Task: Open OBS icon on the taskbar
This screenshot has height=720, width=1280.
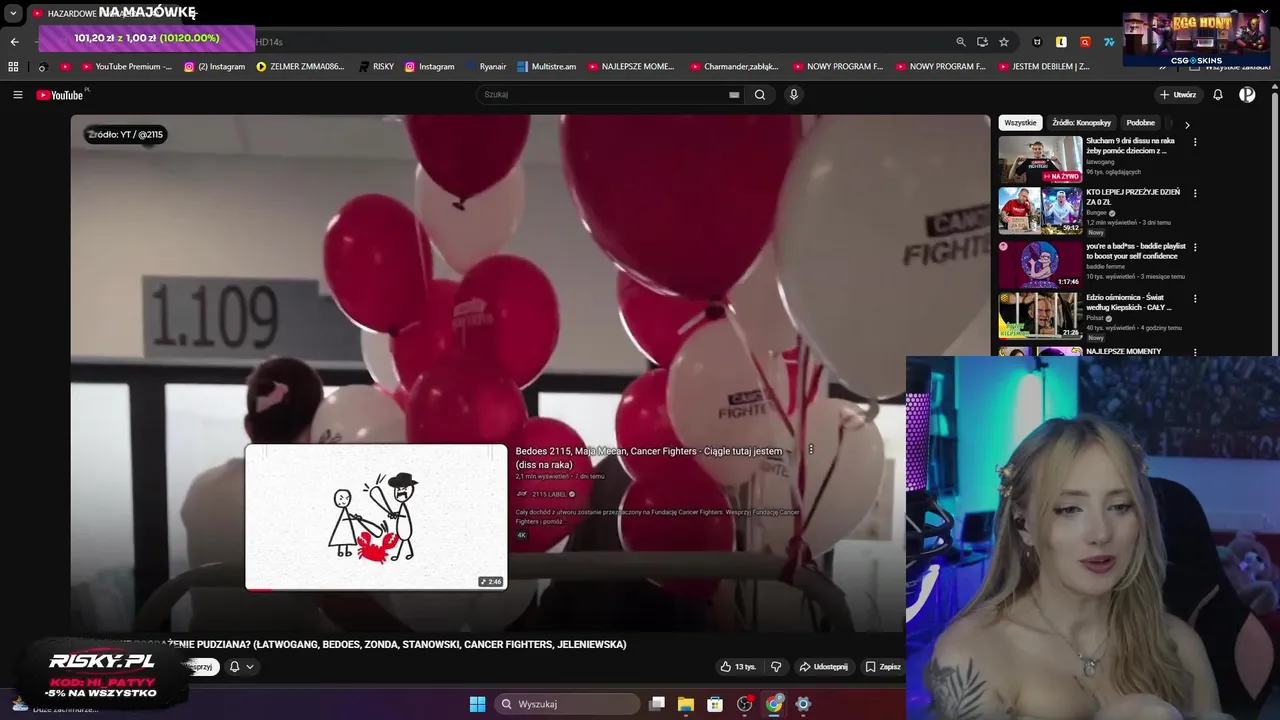Action: coord(745,704)
